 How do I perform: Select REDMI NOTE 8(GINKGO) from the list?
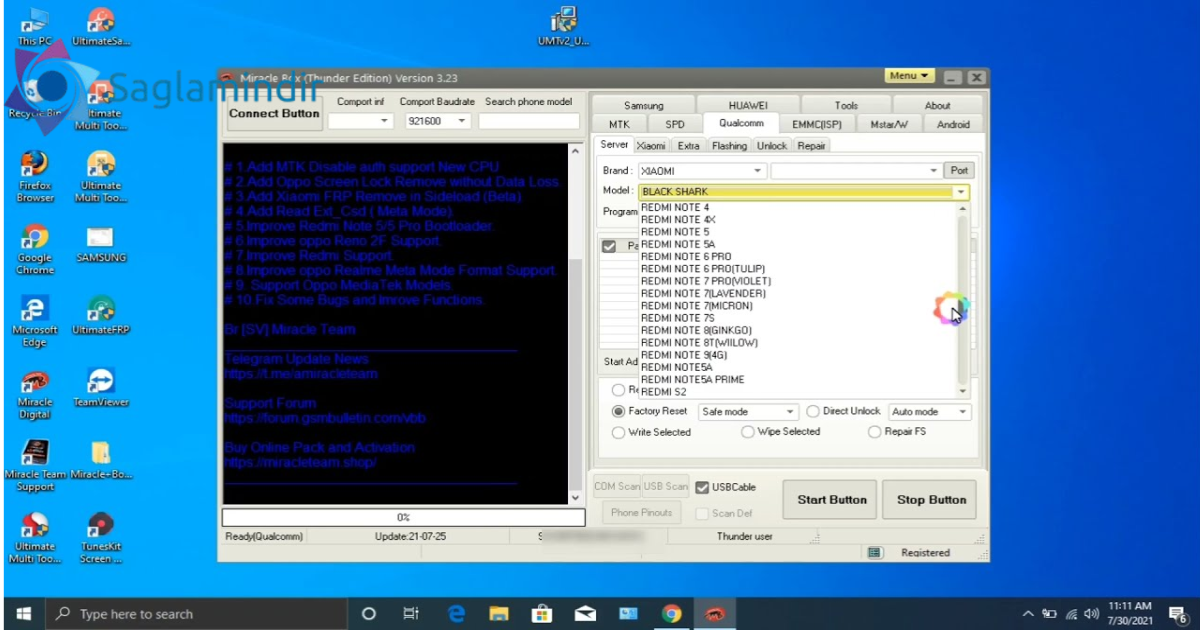(x=696, y=330)
